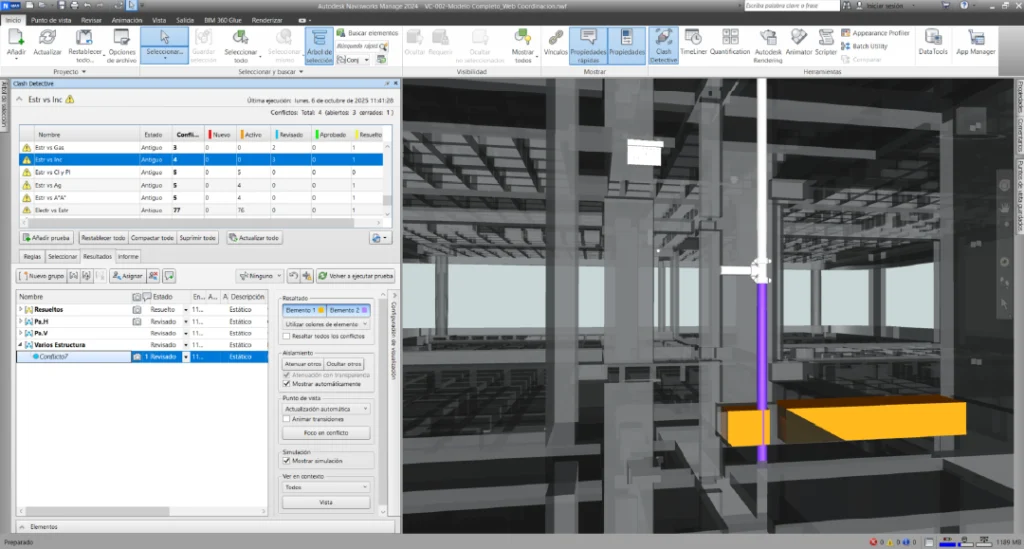Screen dimensions: 1024x549
Task: Expand the Pa.H group
Action: (x=20, y=321)
